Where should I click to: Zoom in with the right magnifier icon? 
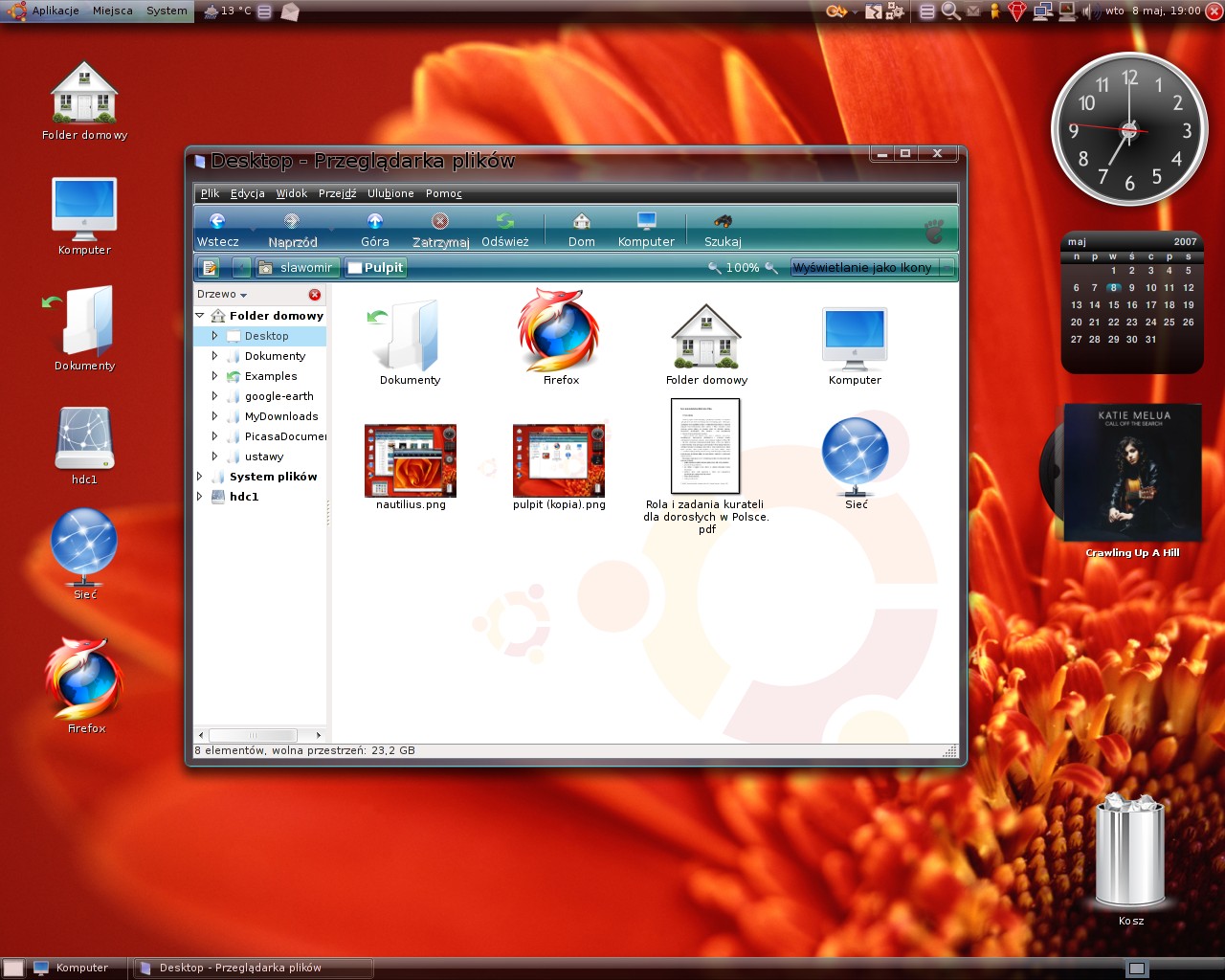(771, 268)
